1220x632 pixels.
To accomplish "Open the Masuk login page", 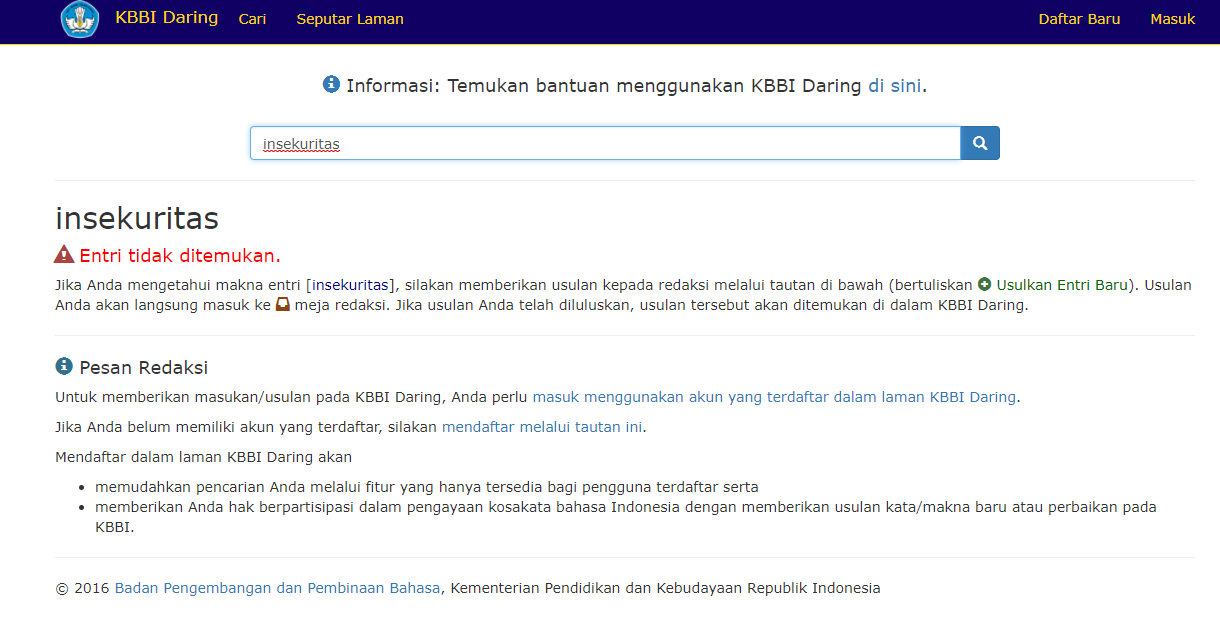I will pos(1172,19).
